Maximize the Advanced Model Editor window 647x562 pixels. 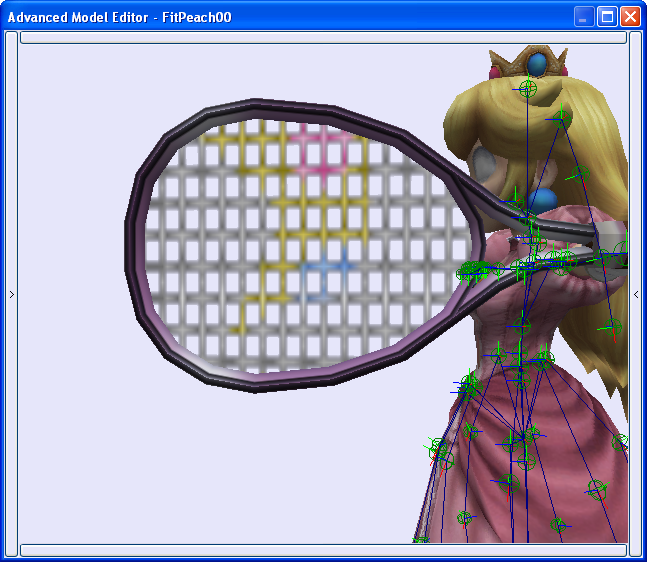click(x=607, y=17)
